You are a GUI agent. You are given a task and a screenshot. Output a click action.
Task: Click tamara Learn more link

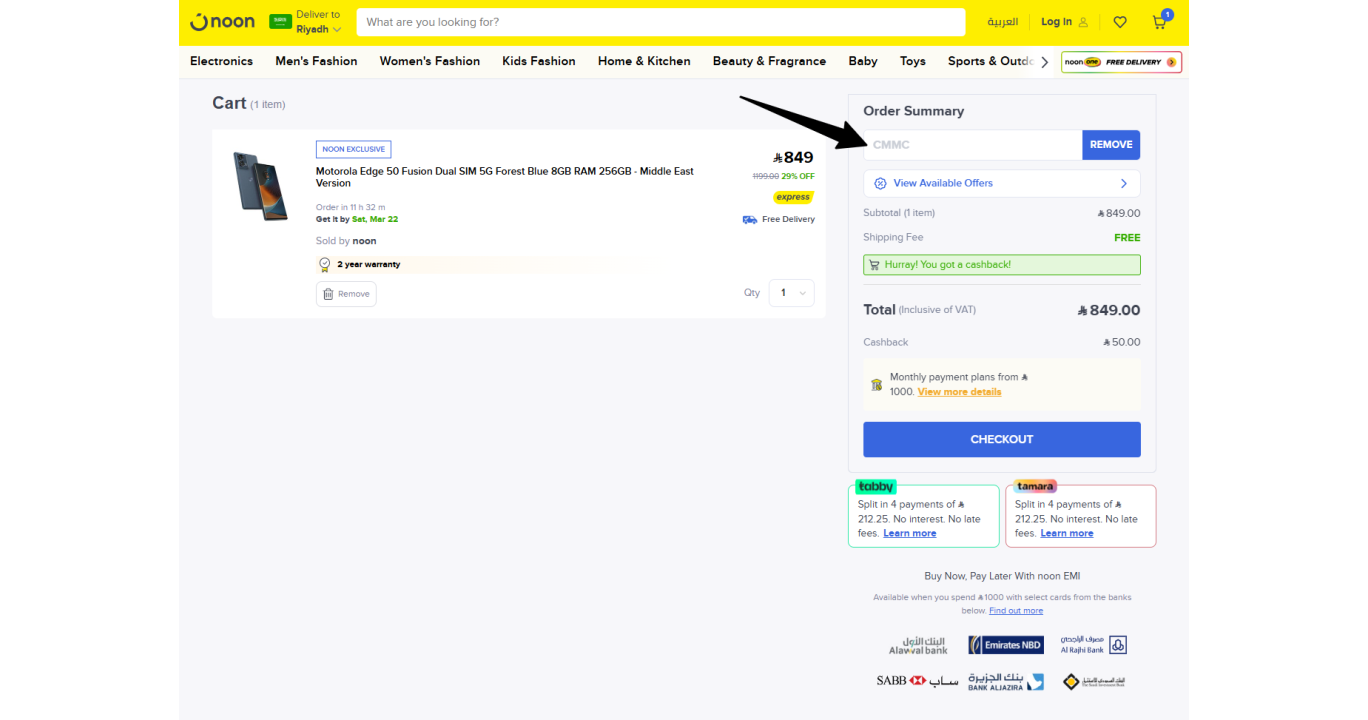(1067, 533)
